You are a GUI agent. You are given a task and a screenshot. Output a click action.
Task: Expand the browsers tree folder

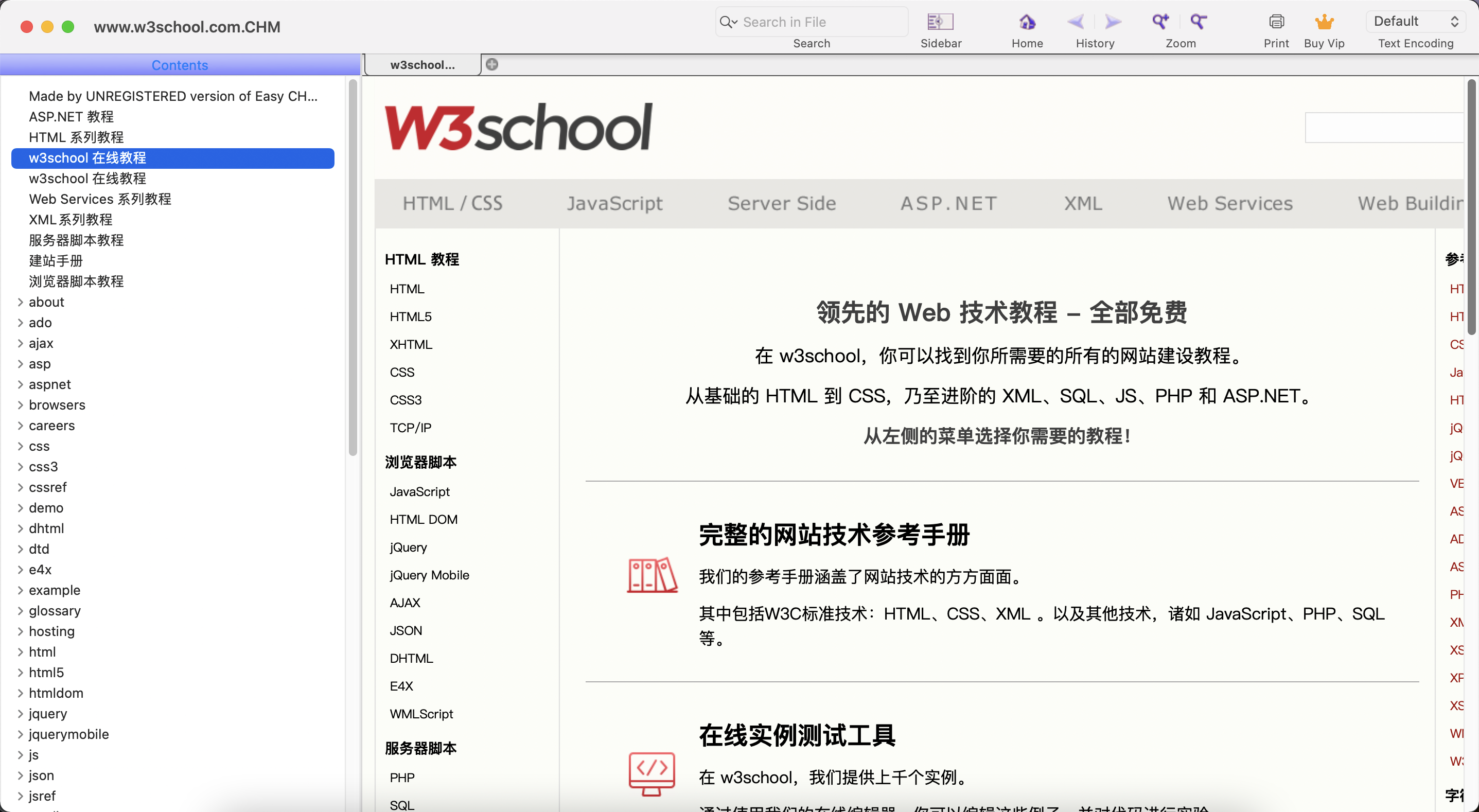click(20, 405)
